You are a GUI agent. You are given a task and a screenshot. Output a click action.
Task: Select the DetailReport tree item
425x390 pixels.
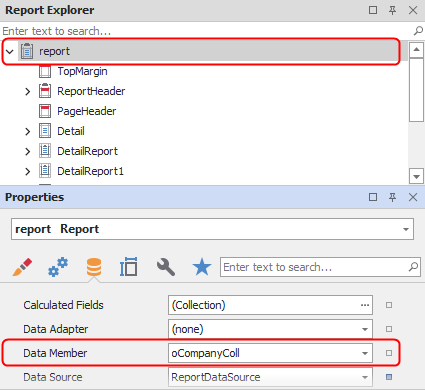pos(87,151)
